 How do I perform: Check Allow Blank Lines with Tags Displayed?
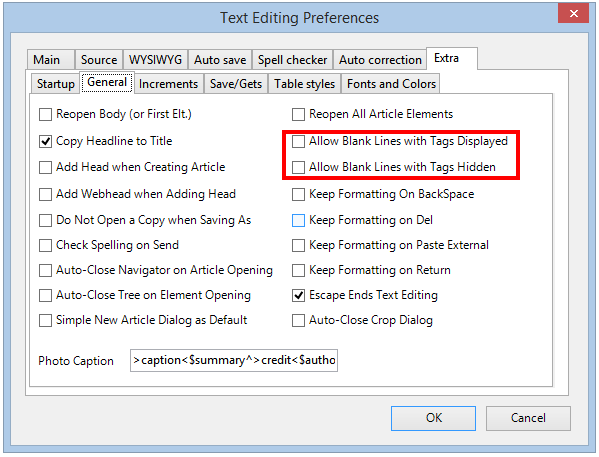[298, 141]
